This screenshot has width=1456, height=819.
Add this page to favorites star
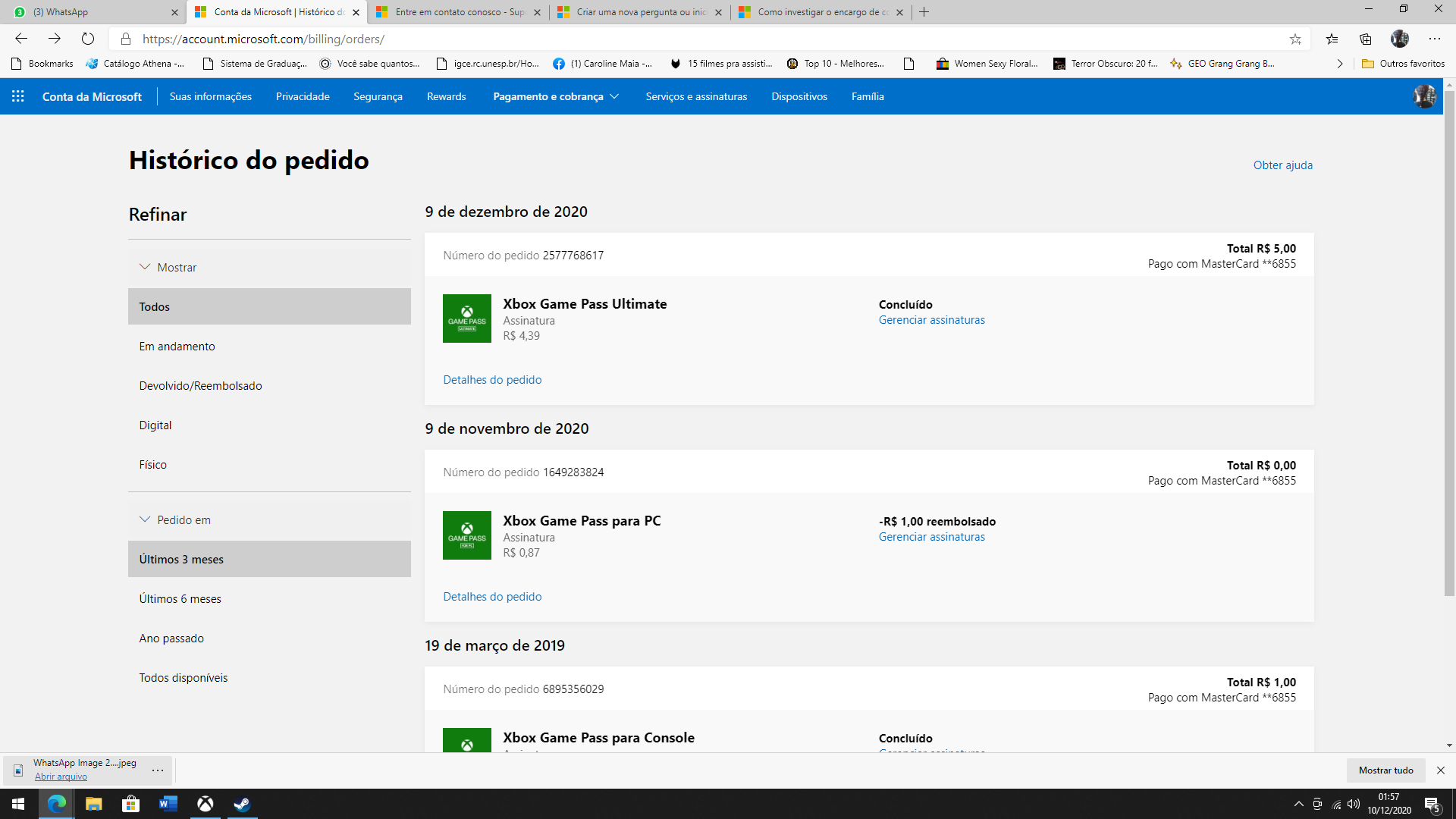pos(1295,39)
